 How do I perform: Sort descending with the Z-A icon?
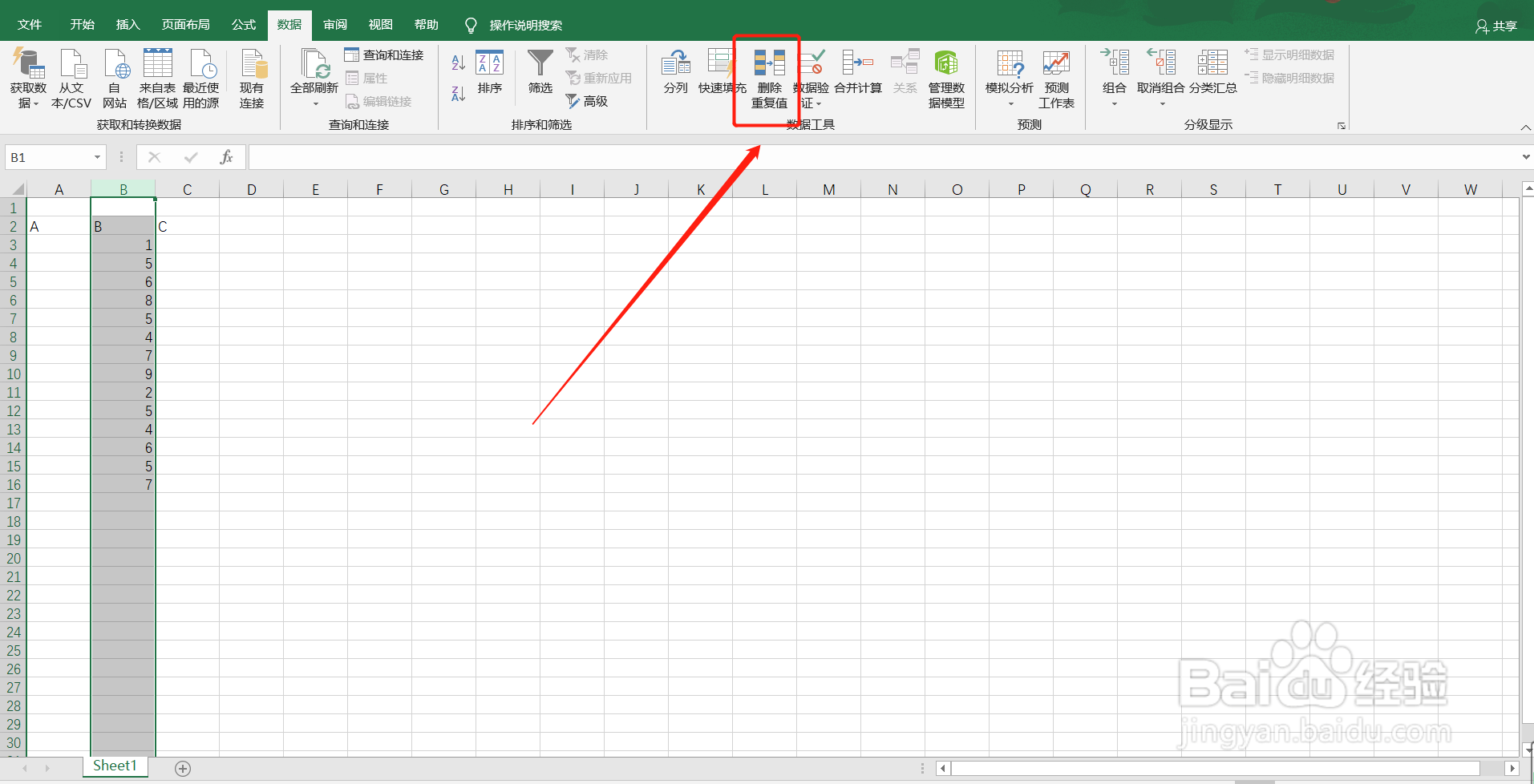(x=458, y=94)
